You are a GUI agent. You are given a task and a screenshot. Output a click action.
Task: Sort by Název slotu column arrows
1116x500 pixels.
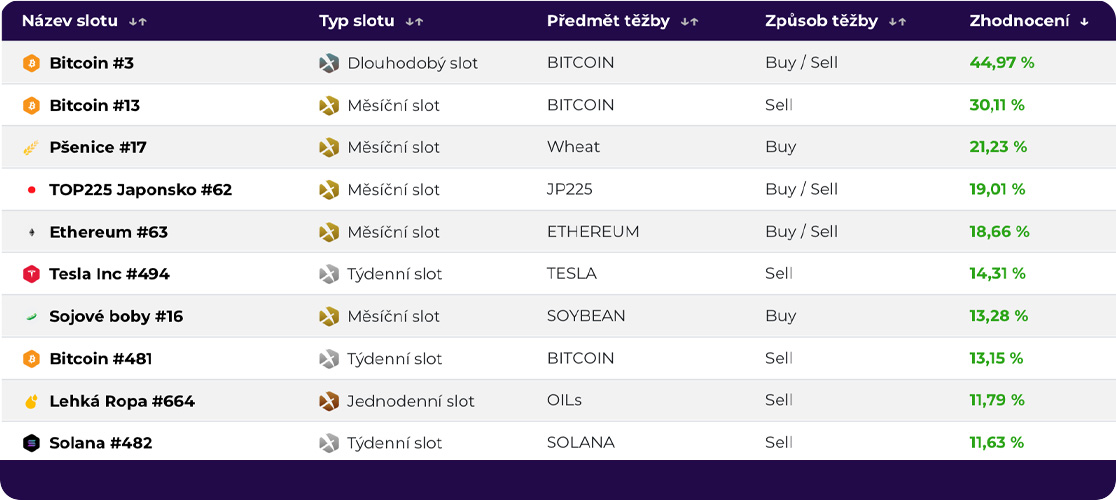[x=138, y=22]
